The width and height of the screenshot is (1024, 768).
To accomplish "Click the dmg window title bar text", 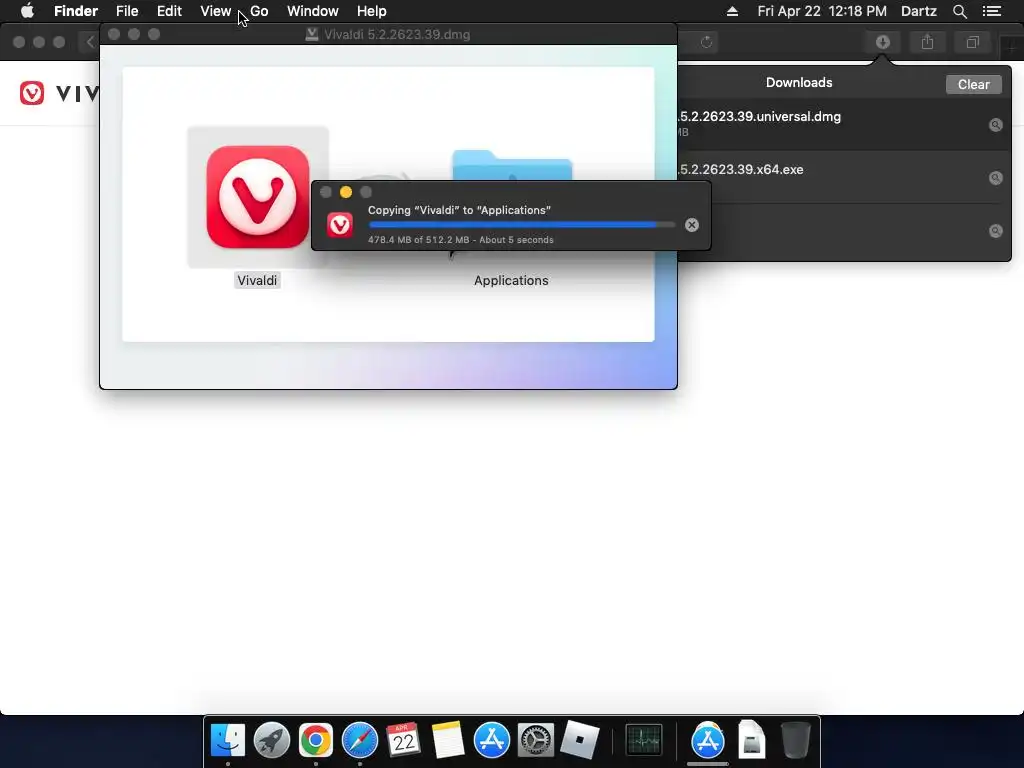I will (397, 35).
